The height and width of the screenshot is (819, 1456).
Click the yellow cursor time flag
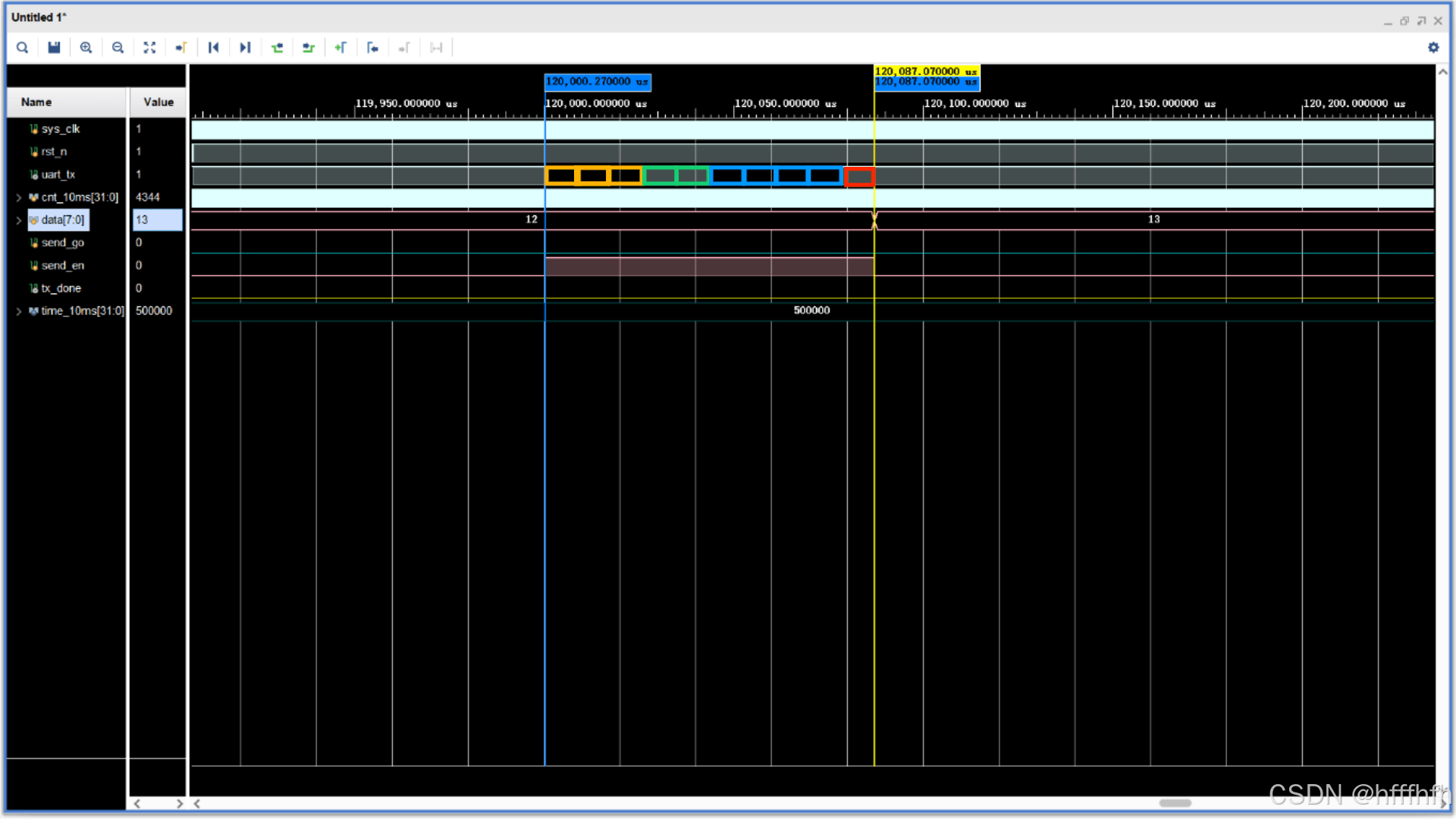click(x=925, y=71)
